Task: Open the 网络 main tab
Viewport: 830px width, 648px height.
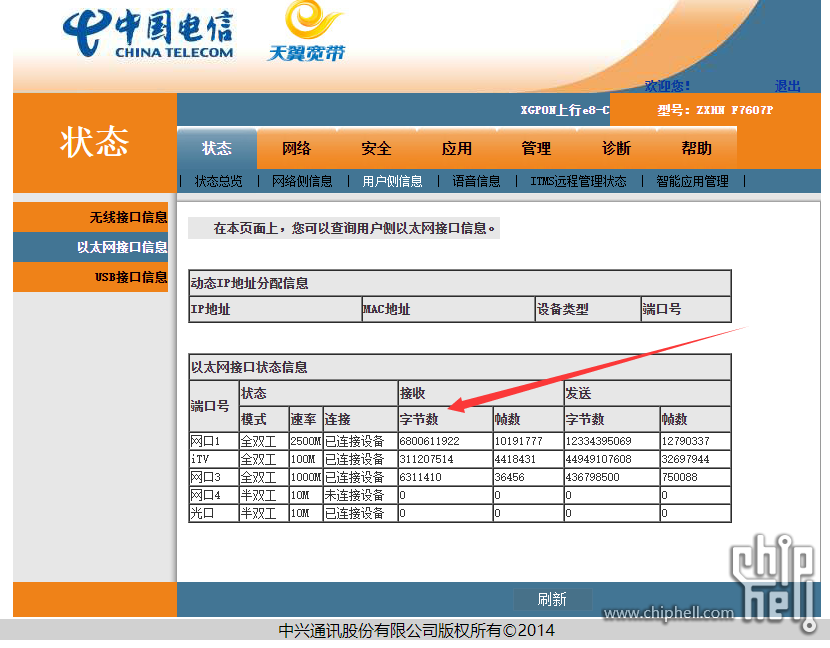Action: coord(296,148)
